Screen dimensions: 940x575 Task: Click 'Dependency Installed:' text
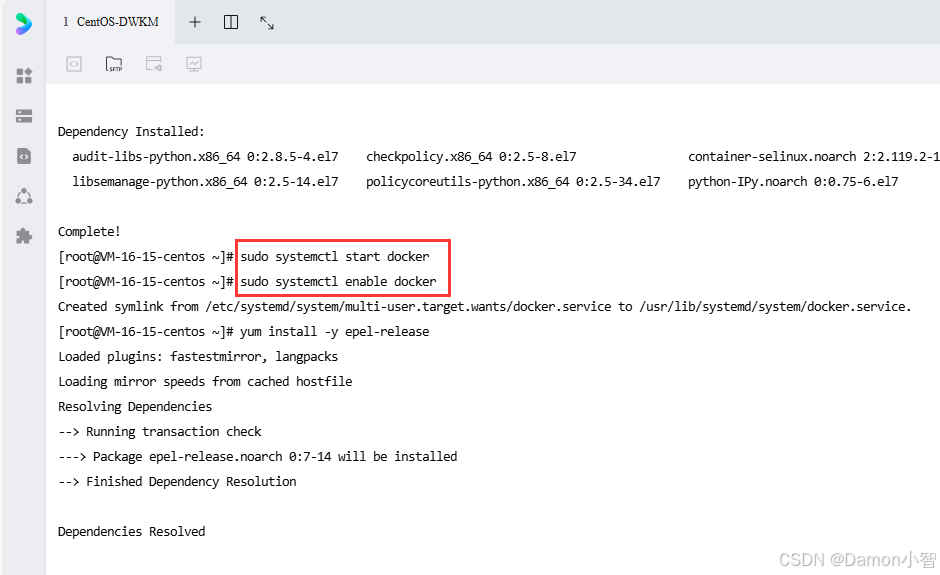131,131
